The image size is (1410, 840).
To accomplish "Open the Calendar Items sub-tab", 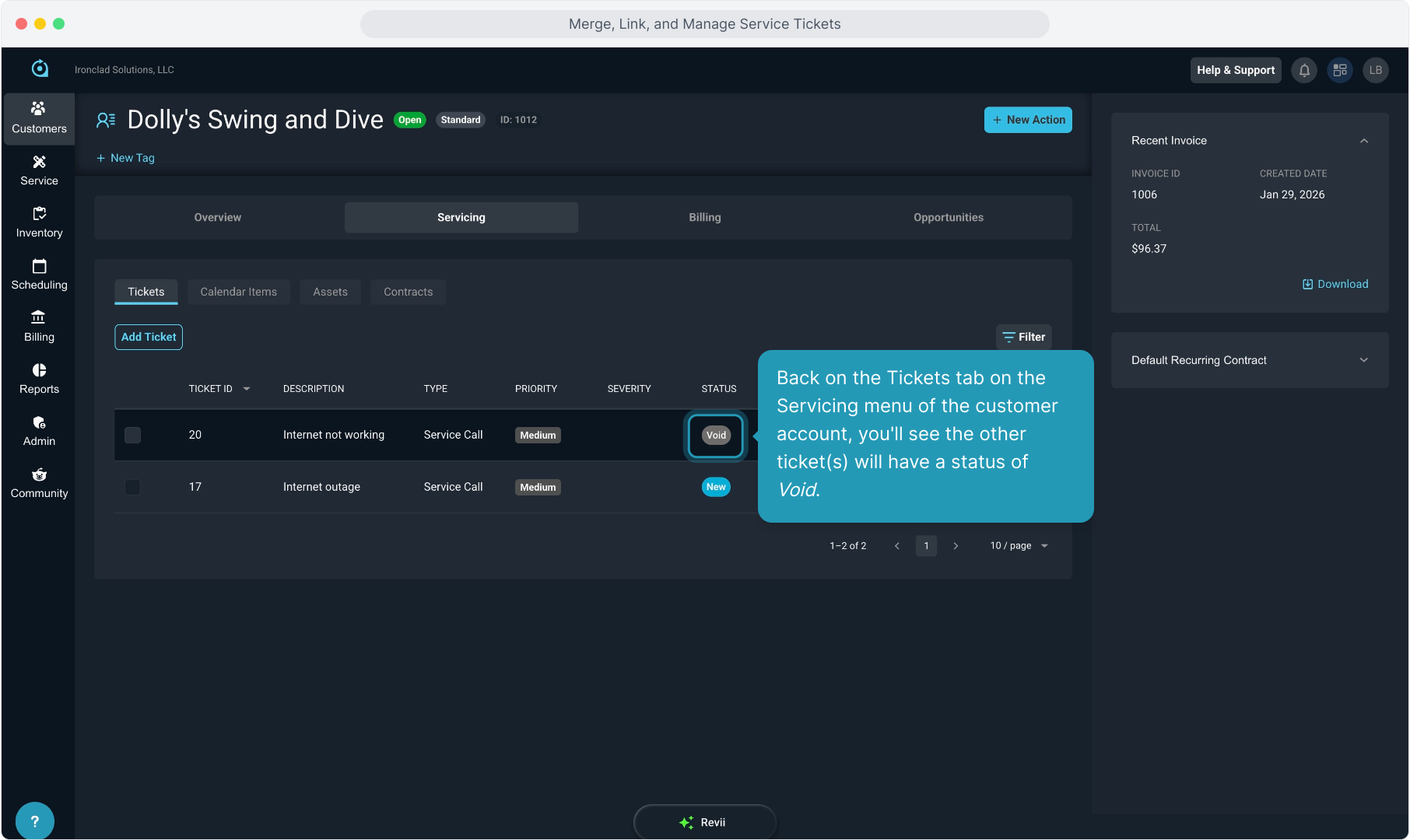I will coord(238,292).
